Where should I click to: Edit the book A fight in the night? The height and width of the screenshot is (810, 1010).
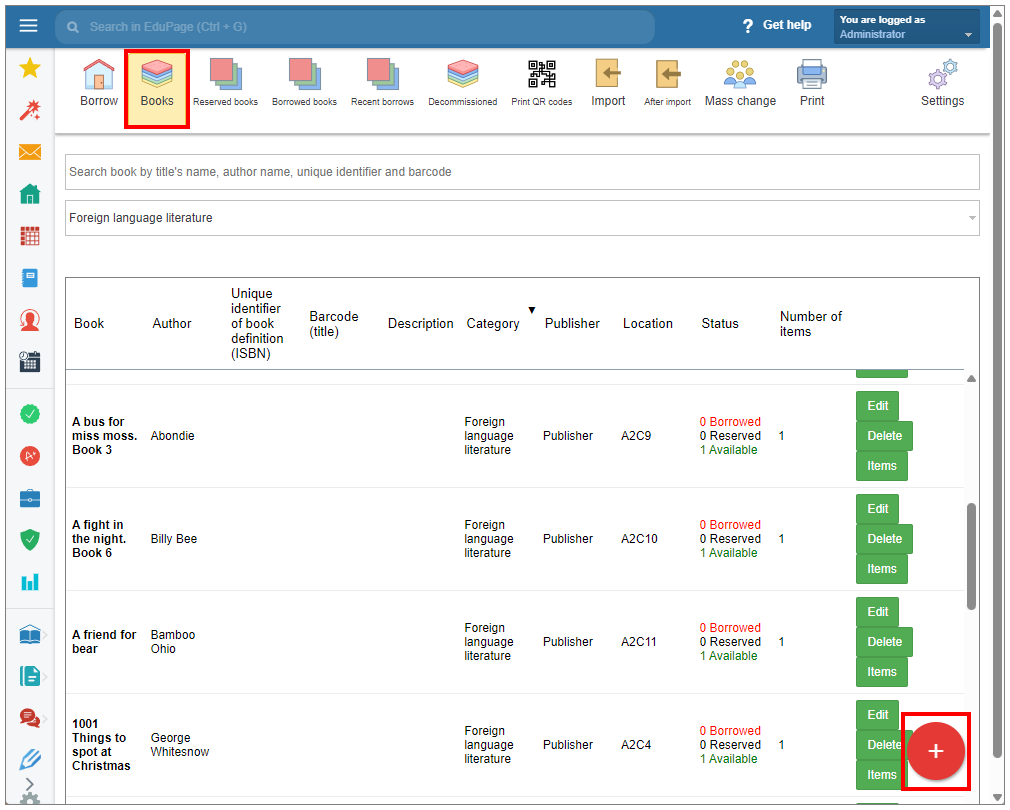pyautogui.click(x=877, y=509)
